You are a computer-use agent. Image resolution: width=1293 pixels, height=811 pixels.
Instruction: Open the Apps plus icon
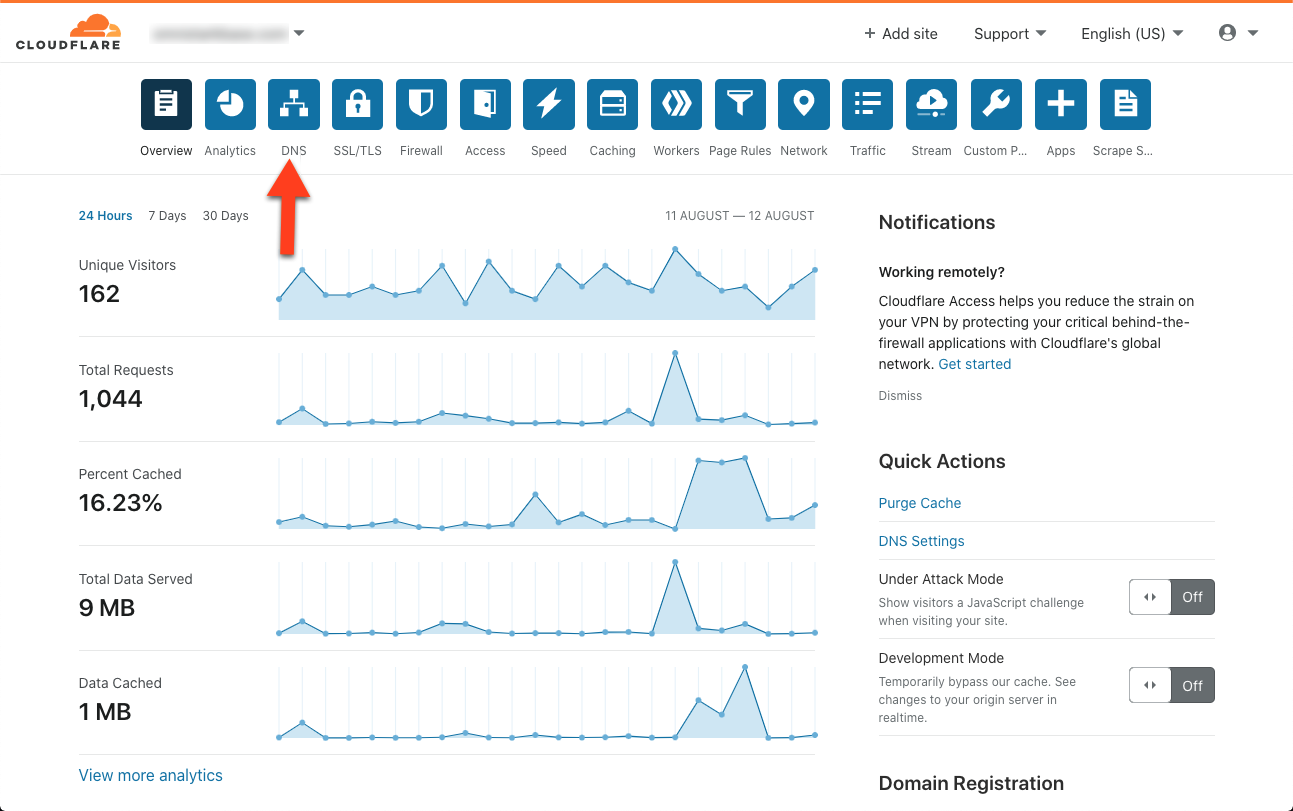(1060, 105)
